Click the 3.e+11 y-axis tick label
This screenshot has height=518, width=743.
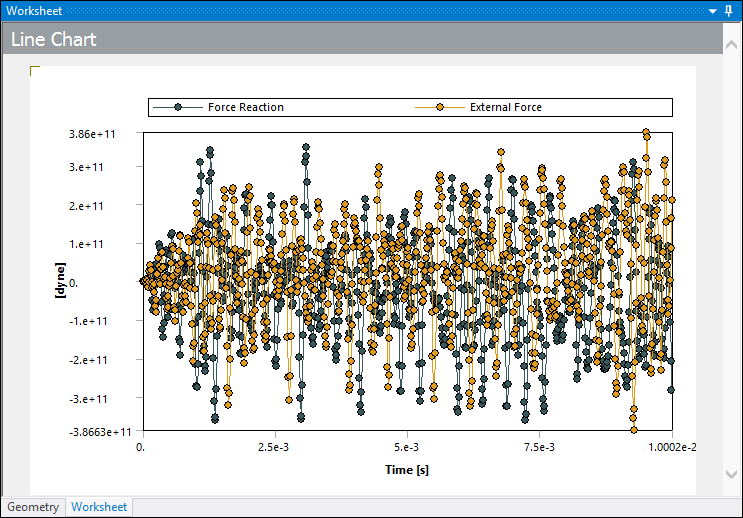coord(86,167)
